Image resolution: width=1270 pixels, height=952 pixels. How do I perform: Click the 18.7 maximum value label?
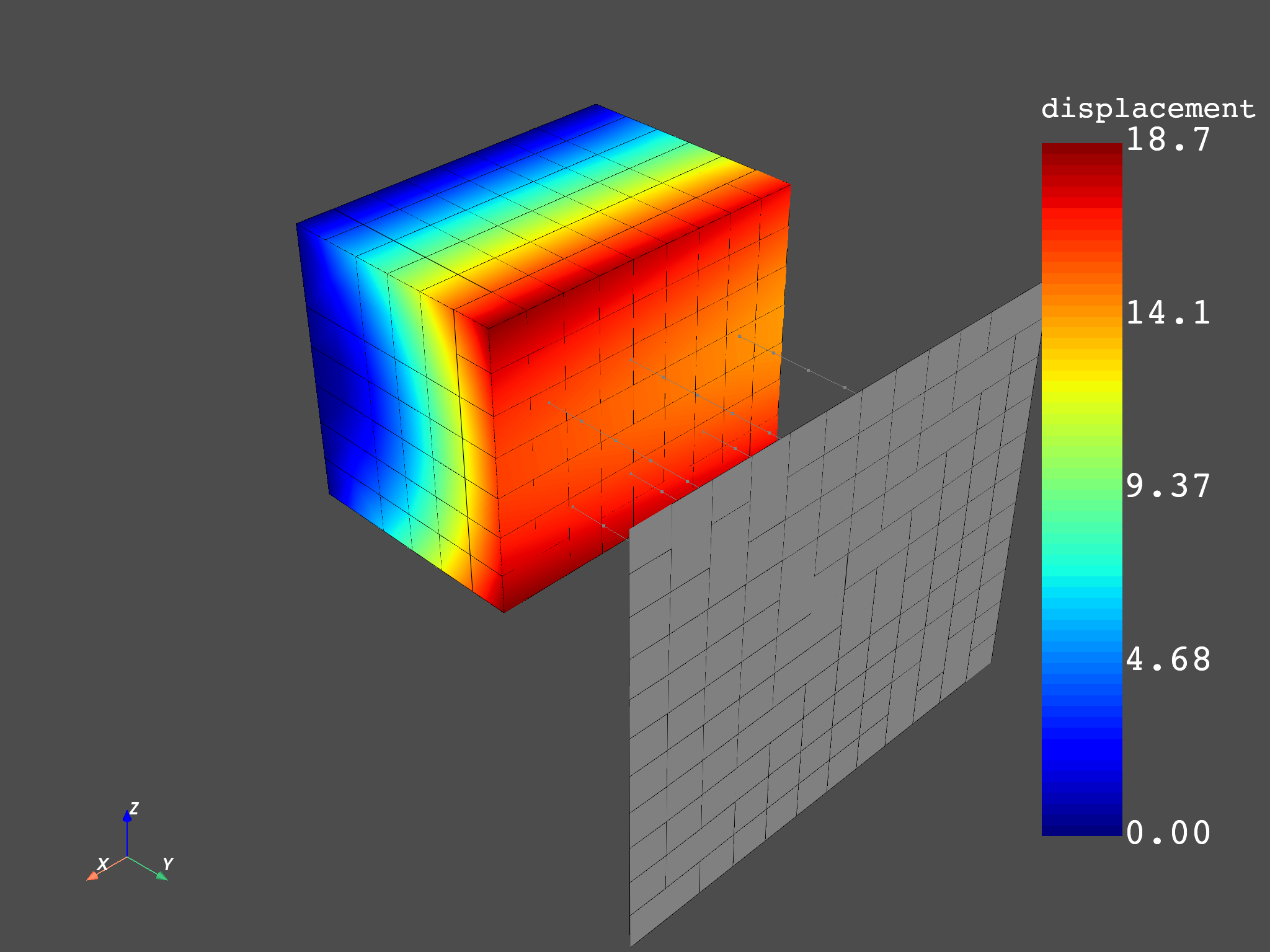pyautogui.click(x=1168, y=139)
